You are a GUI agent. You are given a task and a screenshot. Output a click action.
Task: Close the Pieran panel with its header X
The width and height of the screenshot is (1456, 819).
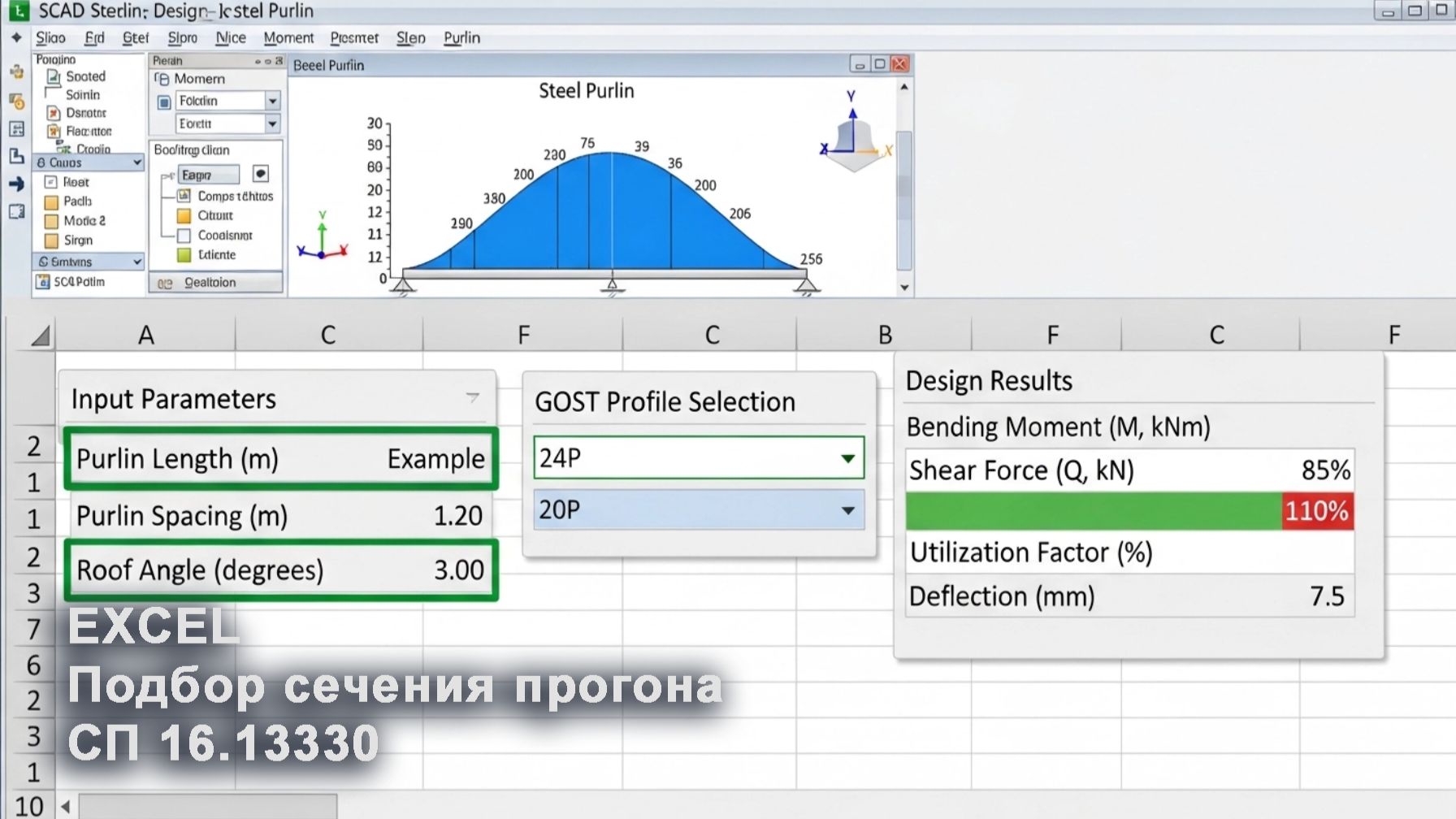coord(279,61)
